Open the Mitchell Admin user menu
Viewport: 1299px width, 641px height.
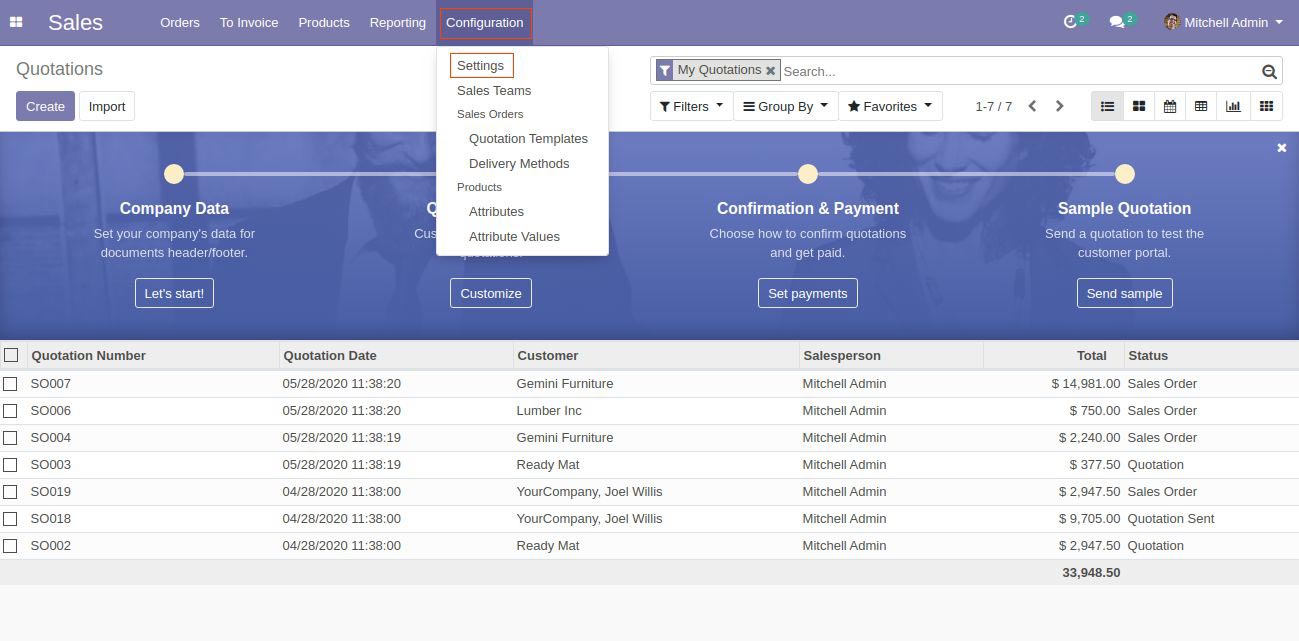[x=1223, y=22]
